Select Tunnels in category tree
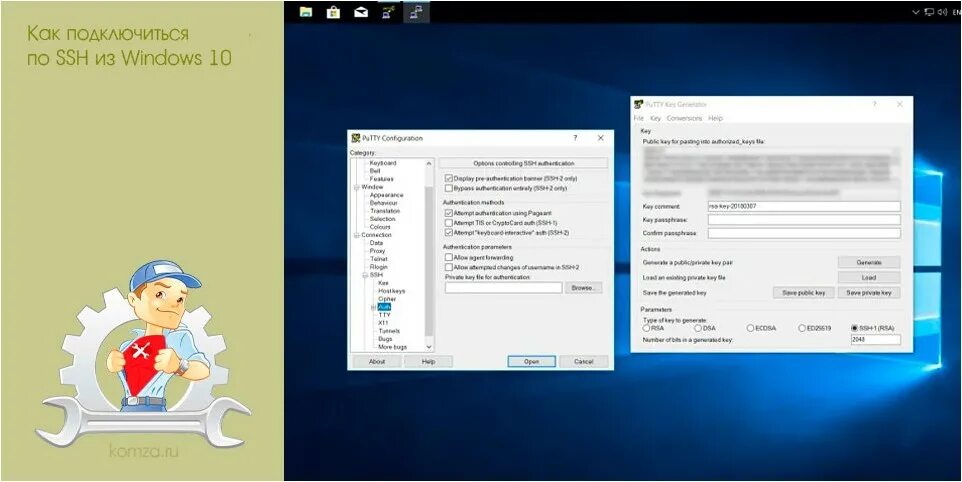962x482 pixels. (389, 331)
